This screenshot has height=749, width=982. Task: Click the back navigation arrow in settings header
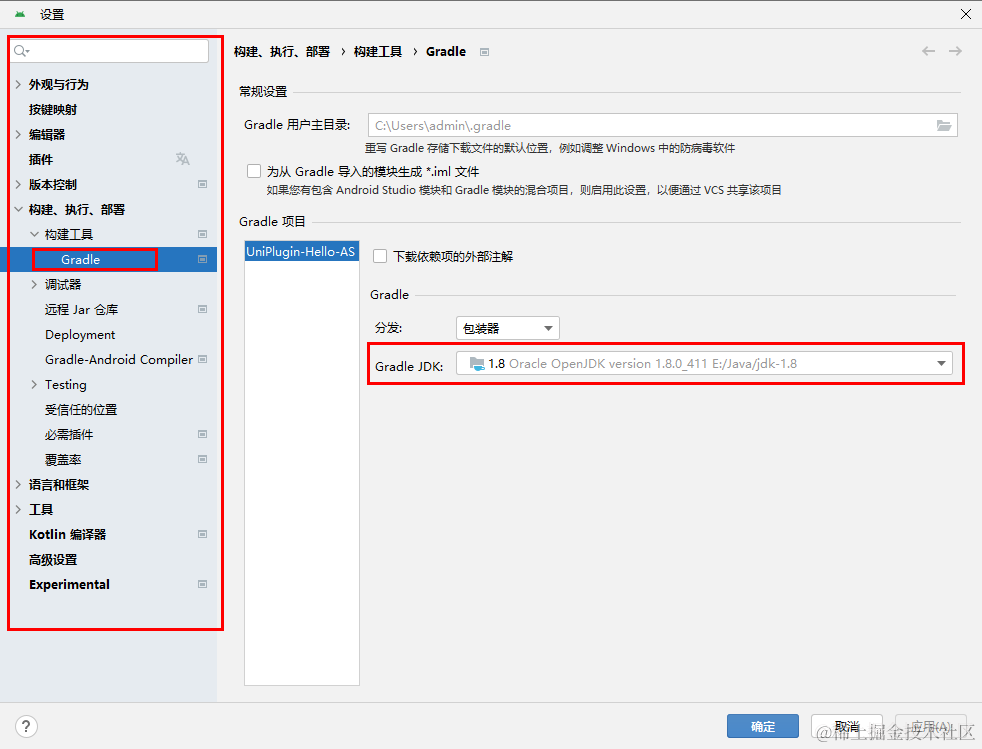coord(928,51)
